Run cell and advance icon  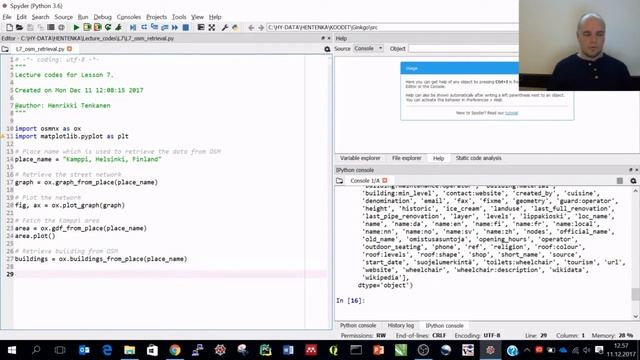98,27
